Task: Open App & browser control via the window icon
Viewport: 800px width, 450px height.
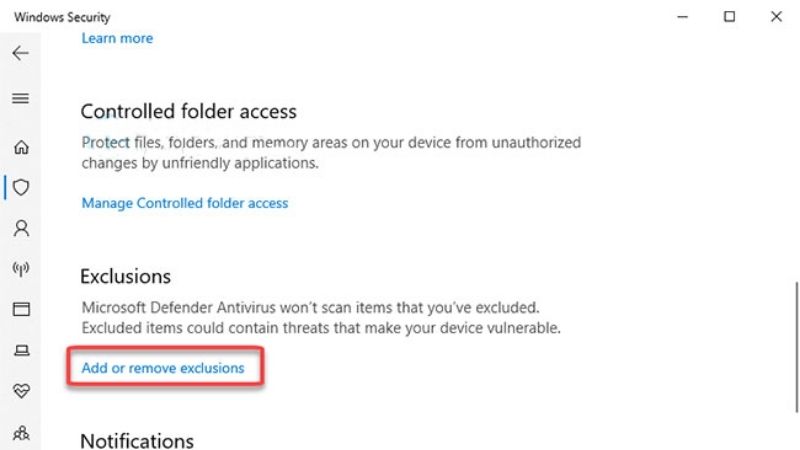Action: coord(21,309)
